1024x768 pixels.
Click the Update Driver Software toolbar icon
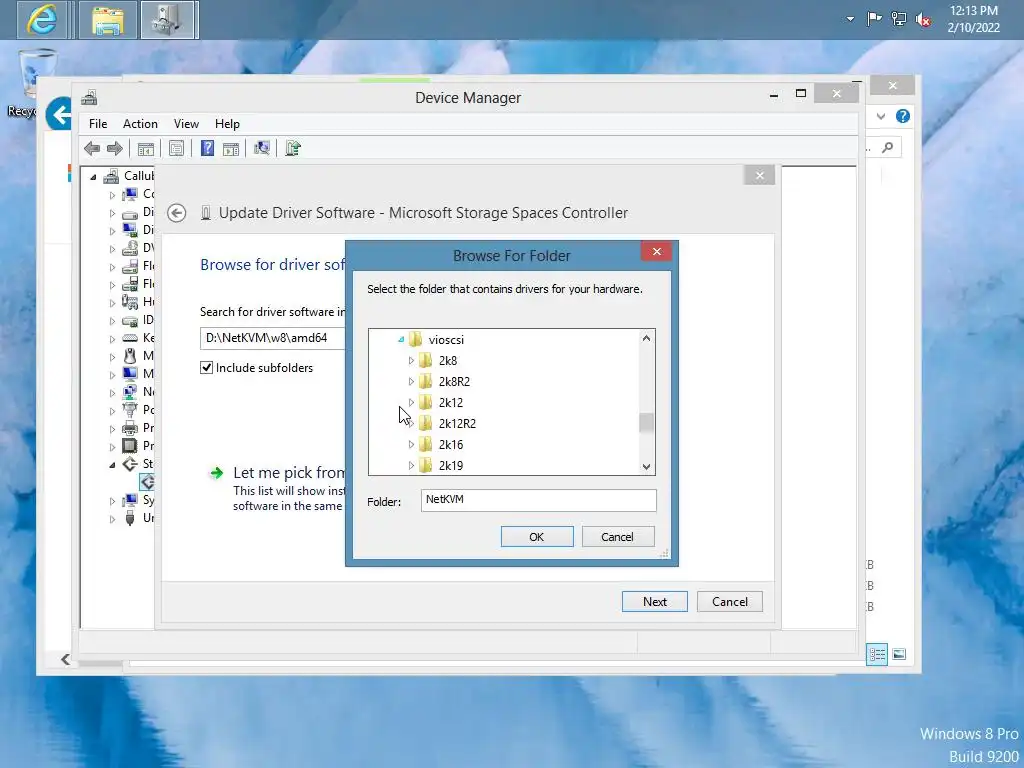pyautogui.click(x=293, y=149)
